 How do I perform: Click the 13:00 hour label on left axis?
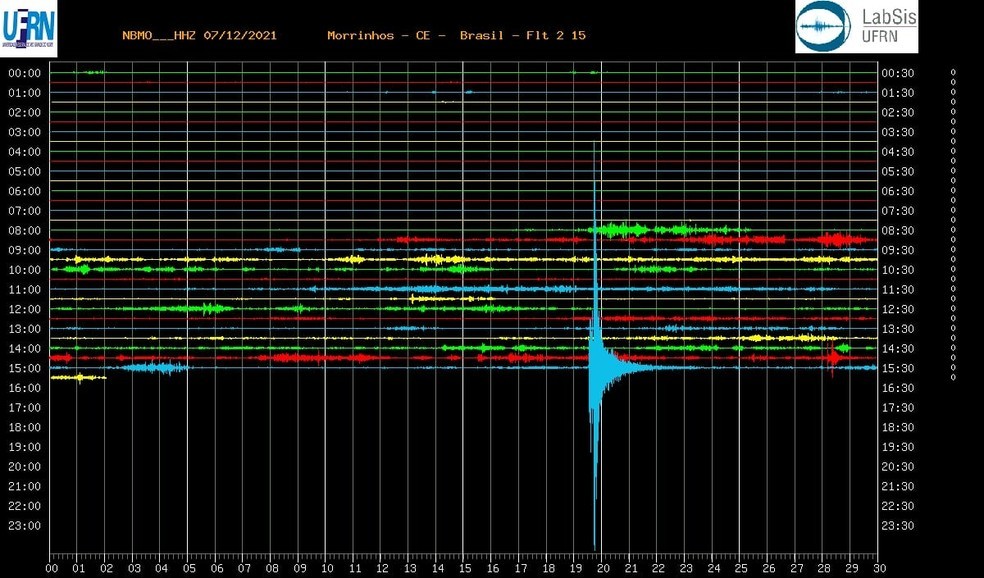24,329
